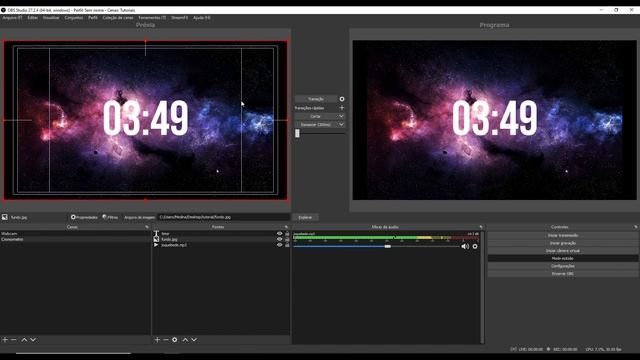Click timer source text-type icon

(x=156, y=233)
